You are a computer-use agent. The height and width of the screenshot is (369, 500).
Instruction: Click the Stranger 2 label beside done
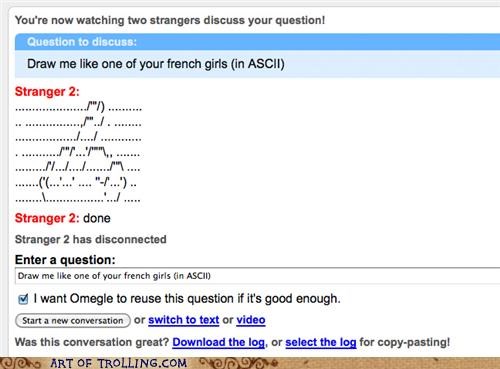tap(47, 218)
